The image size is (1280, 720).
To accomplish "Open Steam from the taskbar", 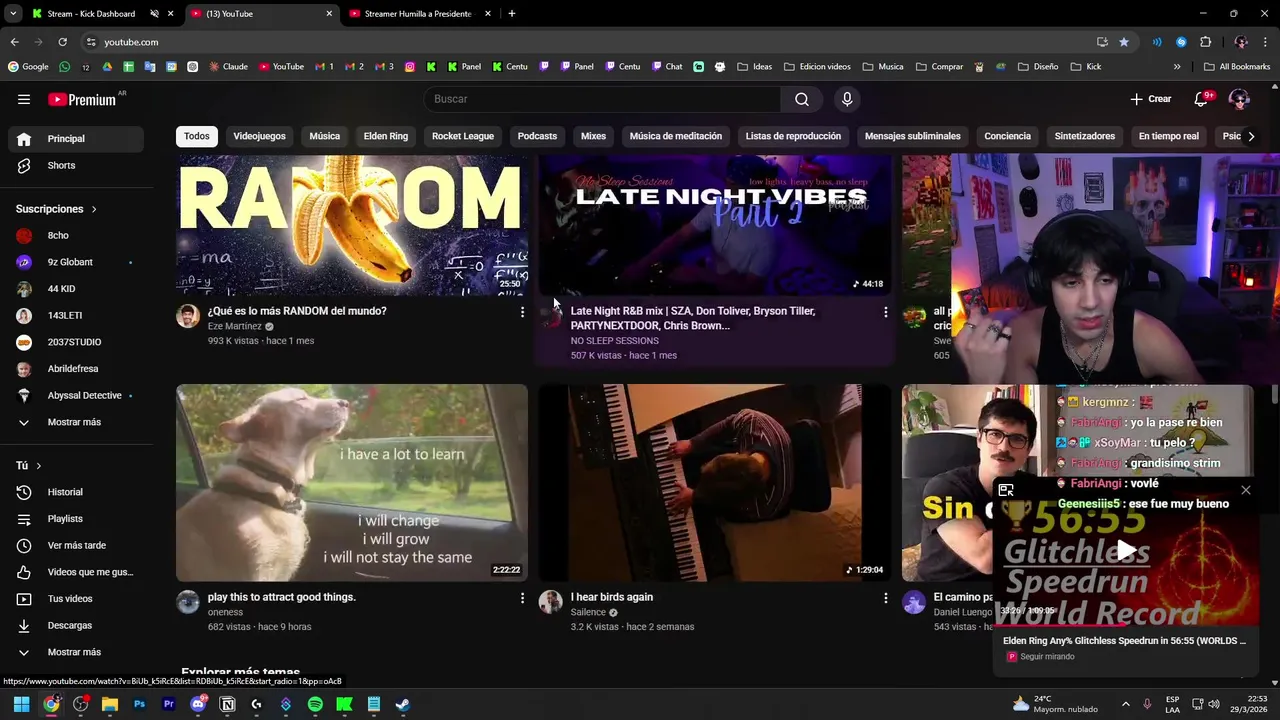I will click(x=402, y=704).
